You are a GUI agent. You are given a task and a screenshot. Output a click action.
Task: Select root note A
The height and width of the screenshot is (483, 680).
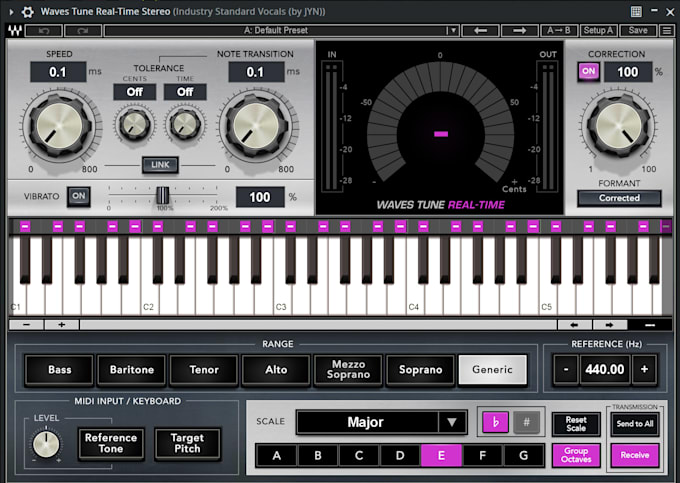click(276, 456)
